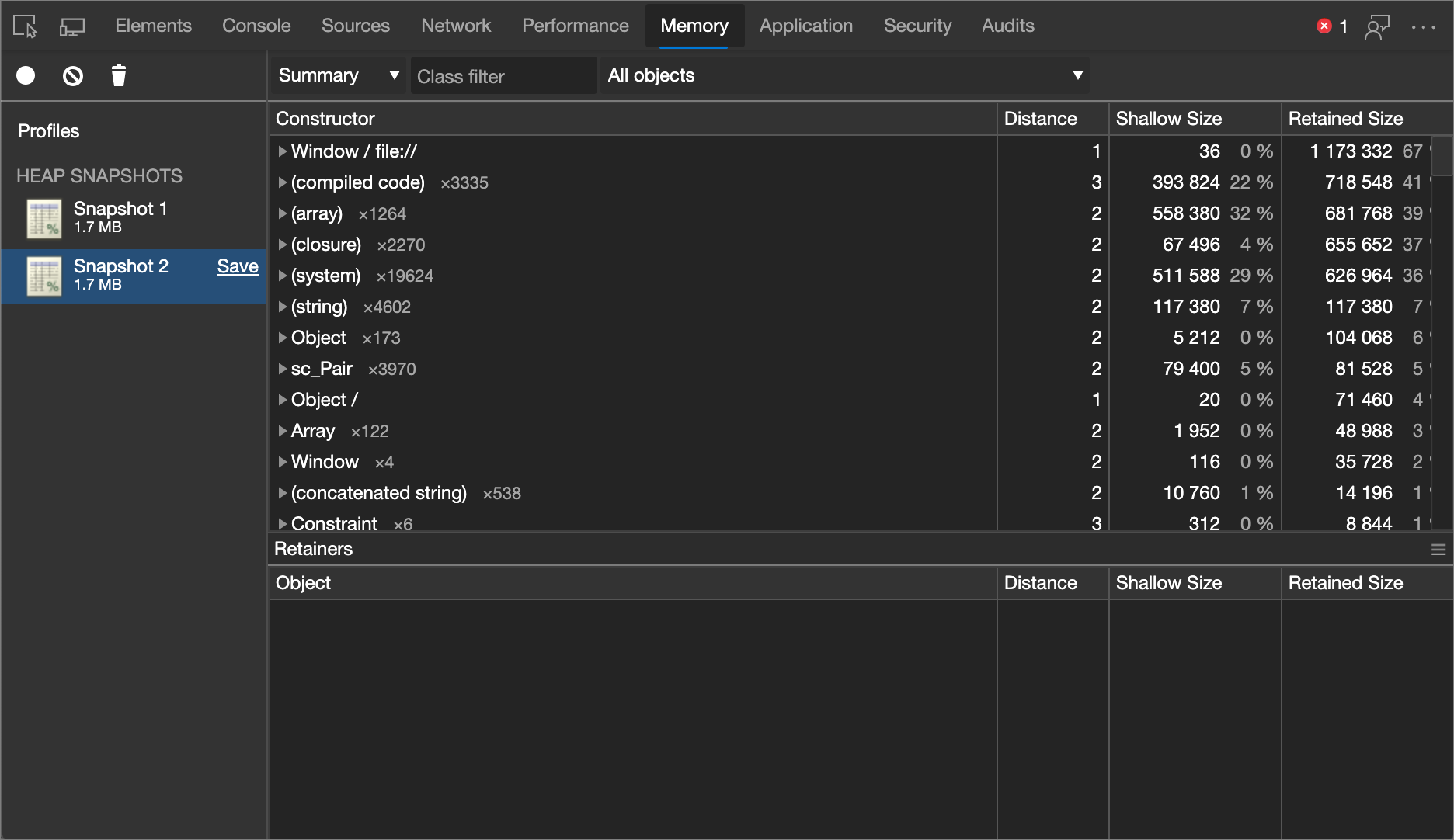Screen dimensions: 1454x840
Task: Expand the Object ×173 row
Action: pyautogui.click(x=283, y=338)
